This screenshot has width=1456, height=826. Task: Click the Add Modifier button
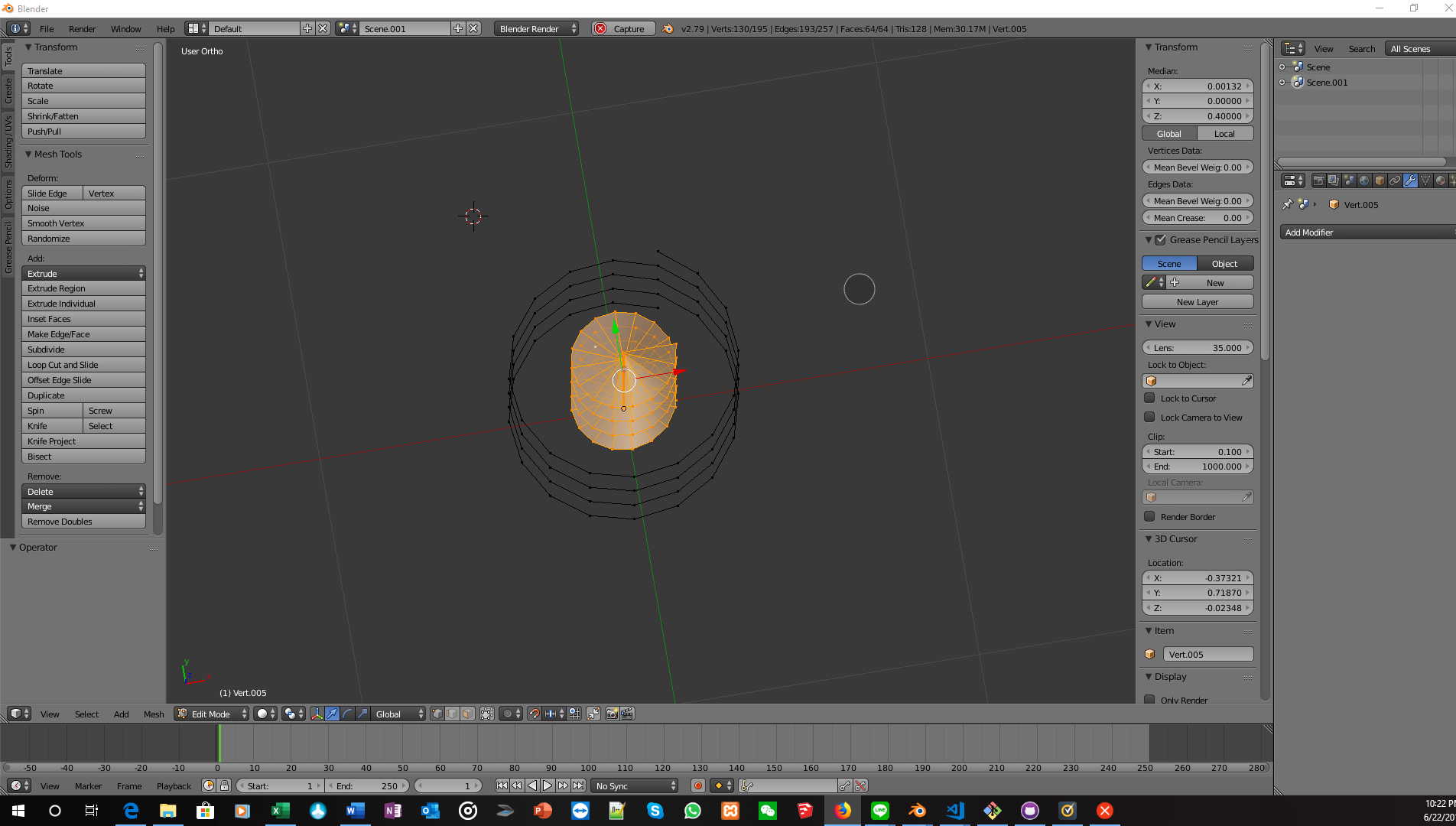(x=1367, y=232)
